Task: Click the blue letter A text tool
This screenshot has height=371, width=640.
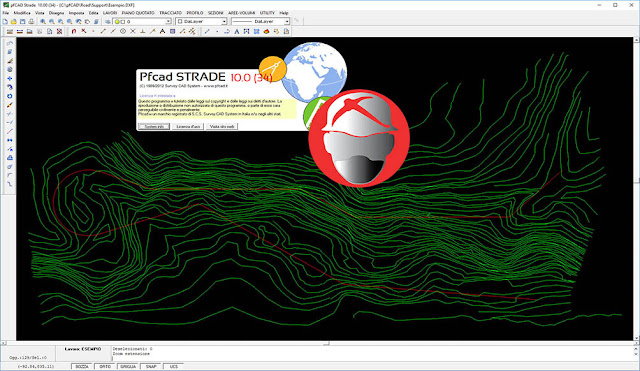Action: tap(236, 31)
